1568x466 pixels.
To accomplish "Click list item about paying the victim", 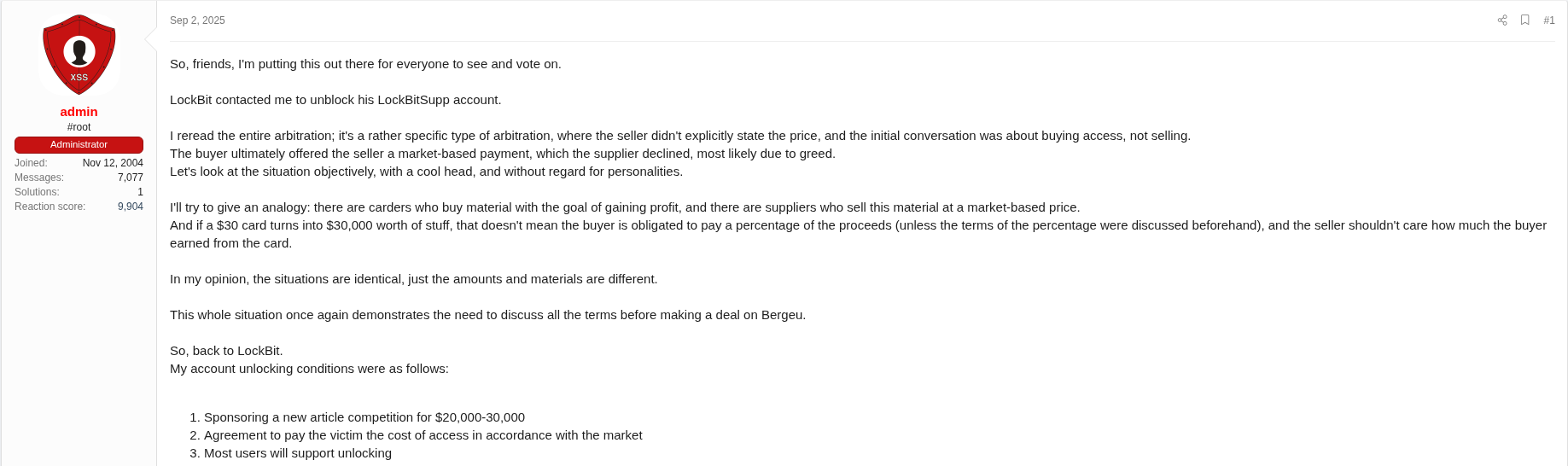I will coord(423,435).
